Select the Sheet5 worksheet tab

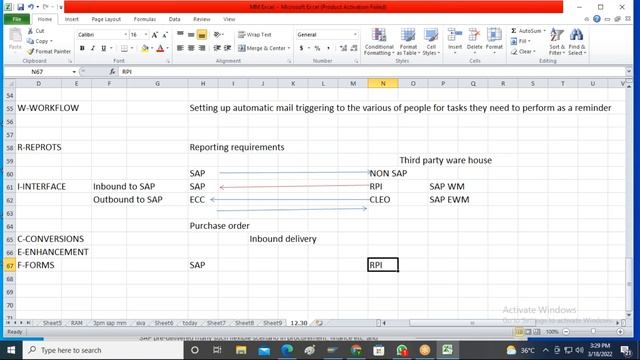52,323
